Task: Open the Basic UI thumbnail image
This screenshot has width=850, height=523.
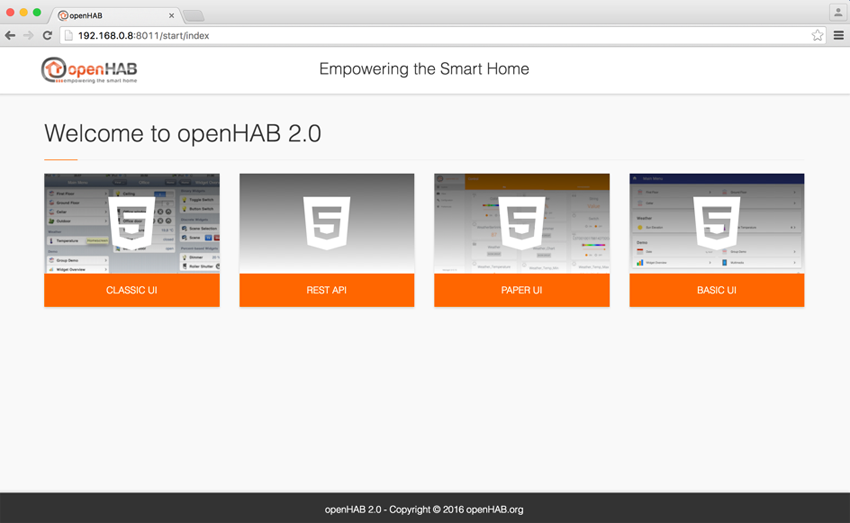Action: (717, 223)
